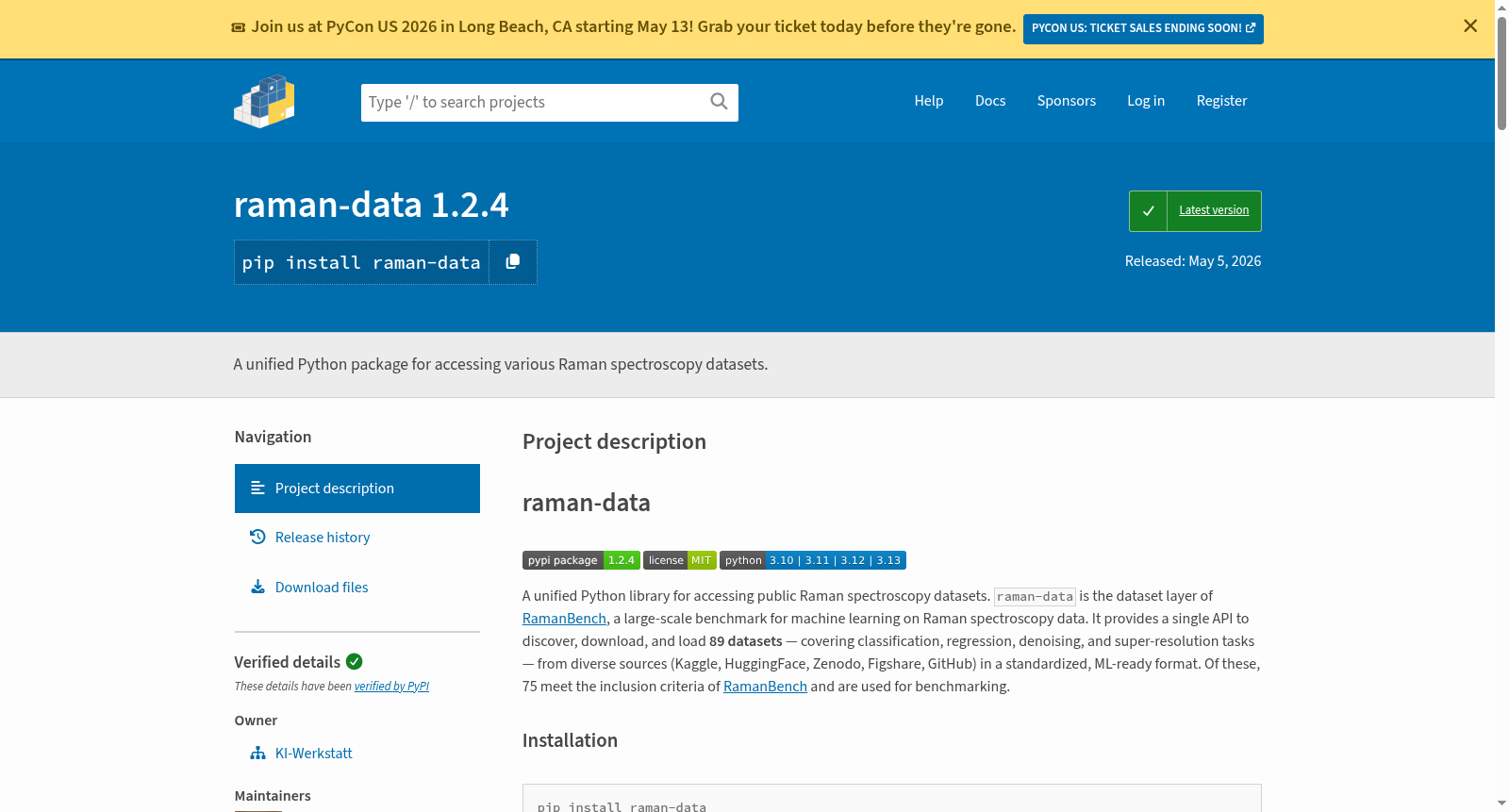Go to PyPI home via logo
This screenshot has height=812, width=1509.
pos(264,101)
